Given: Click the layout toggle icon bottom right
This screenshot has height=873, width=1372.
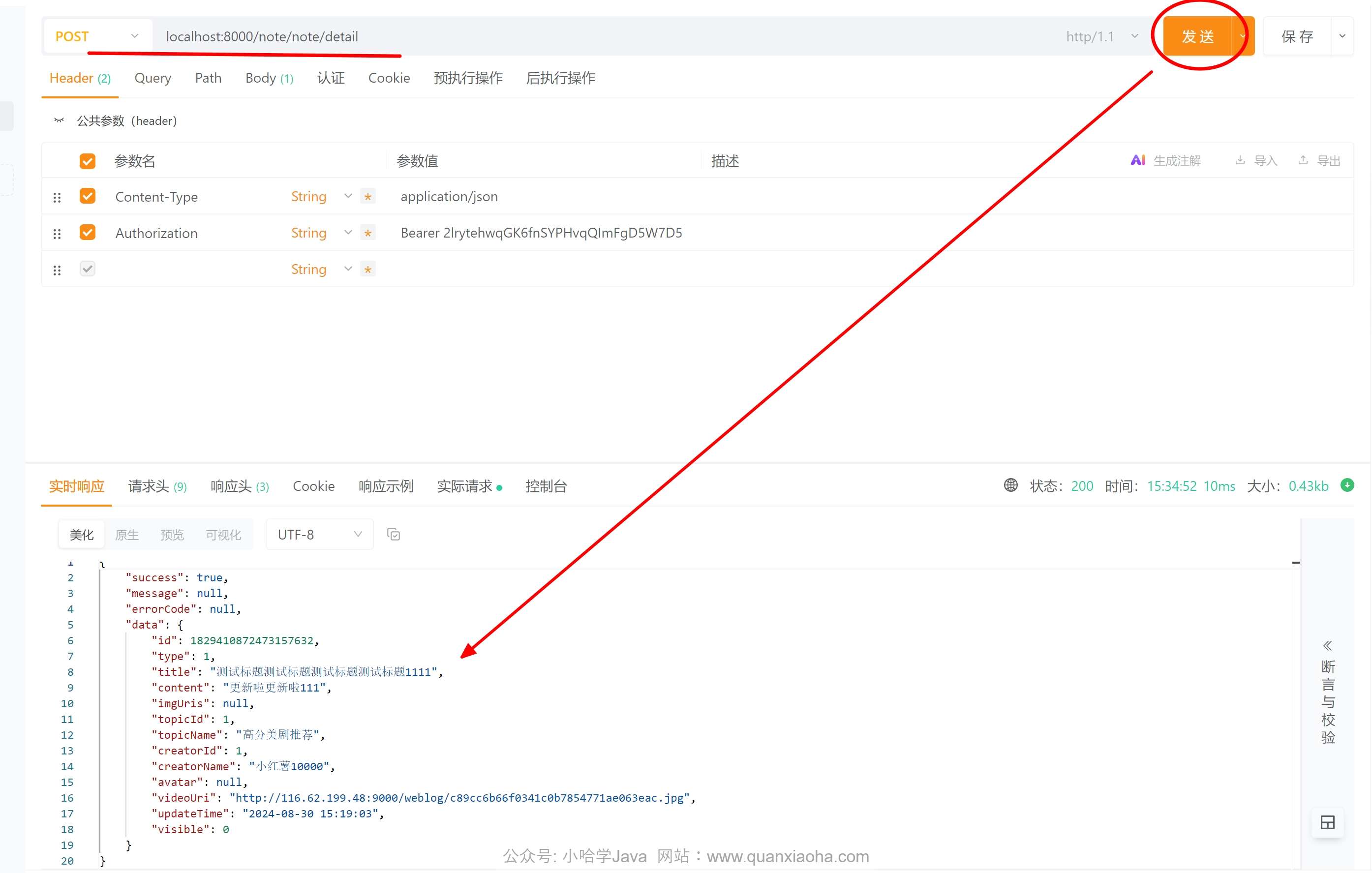Looking at the screenshot, I should 1327,822.
